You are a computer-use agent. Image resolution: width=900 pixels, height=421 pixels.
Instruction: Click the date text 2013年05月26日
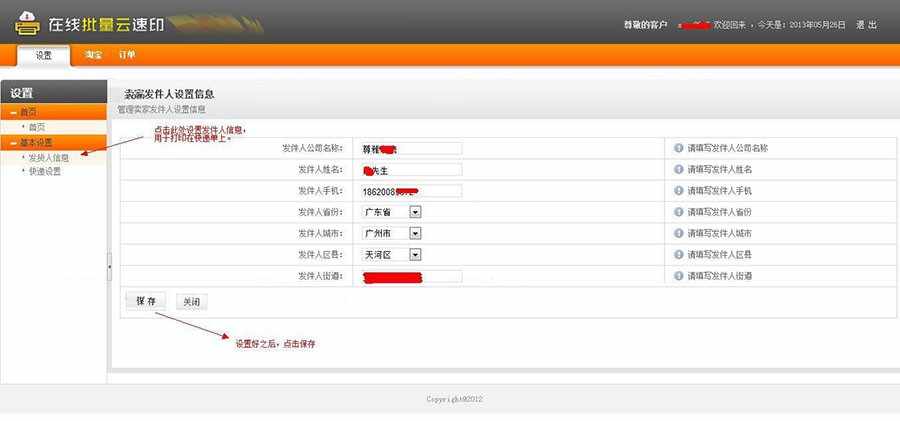point(817,25)
